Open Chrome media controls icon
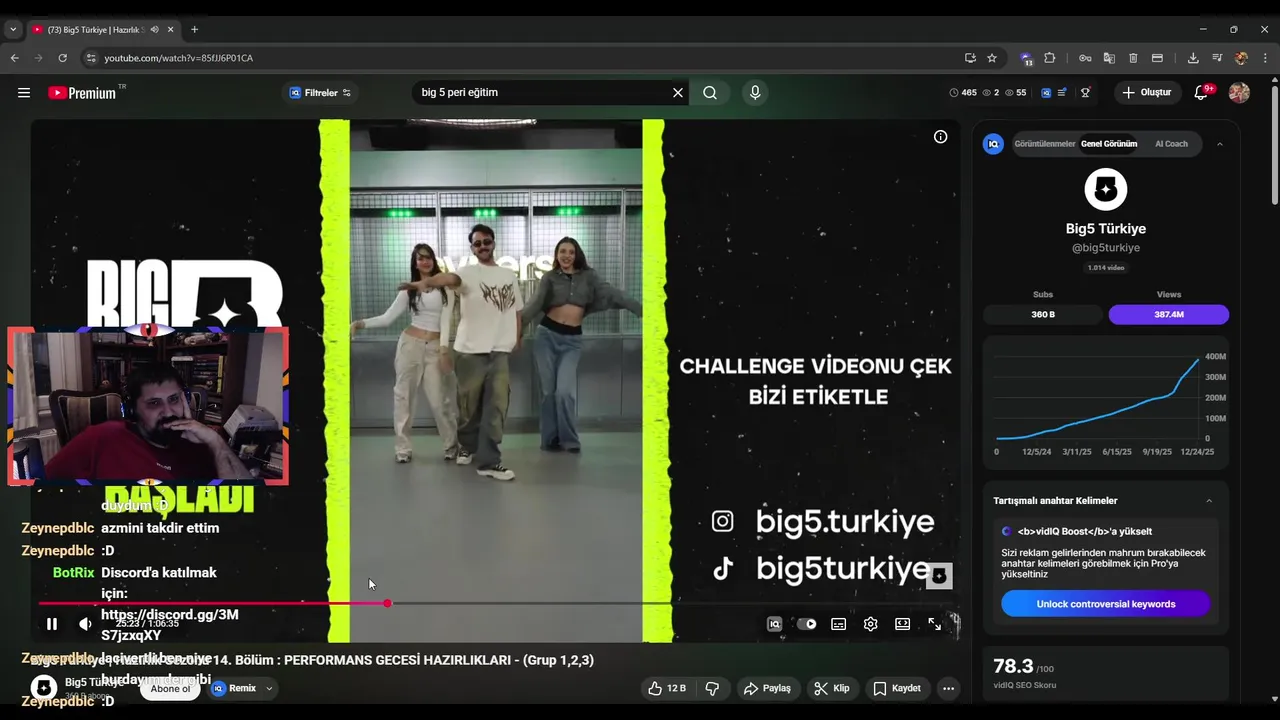This screenshot has height=720, width=1280. [1217, 58]
